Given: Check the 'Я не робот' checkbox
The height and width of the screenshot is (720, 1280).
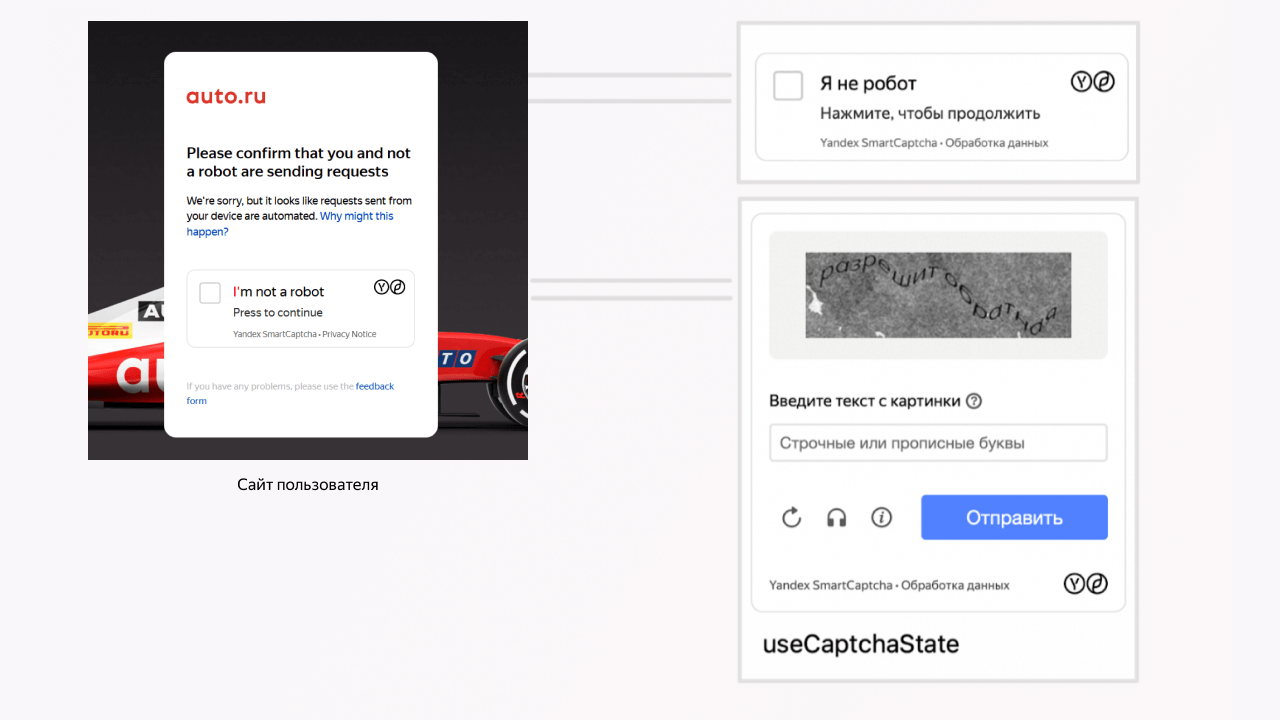Looking at the screenshot, I should pos(788,85).
